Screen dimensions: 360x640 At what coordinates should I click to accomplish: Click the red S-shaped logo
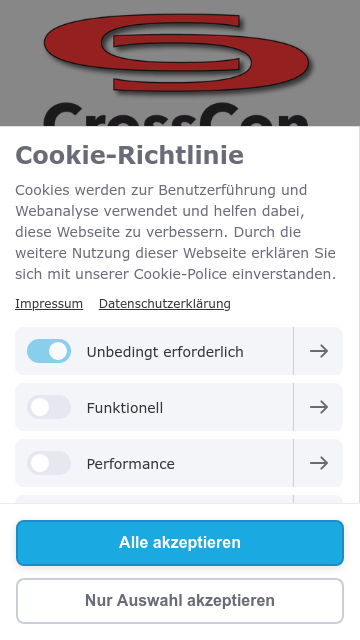[x=176, y=53]
